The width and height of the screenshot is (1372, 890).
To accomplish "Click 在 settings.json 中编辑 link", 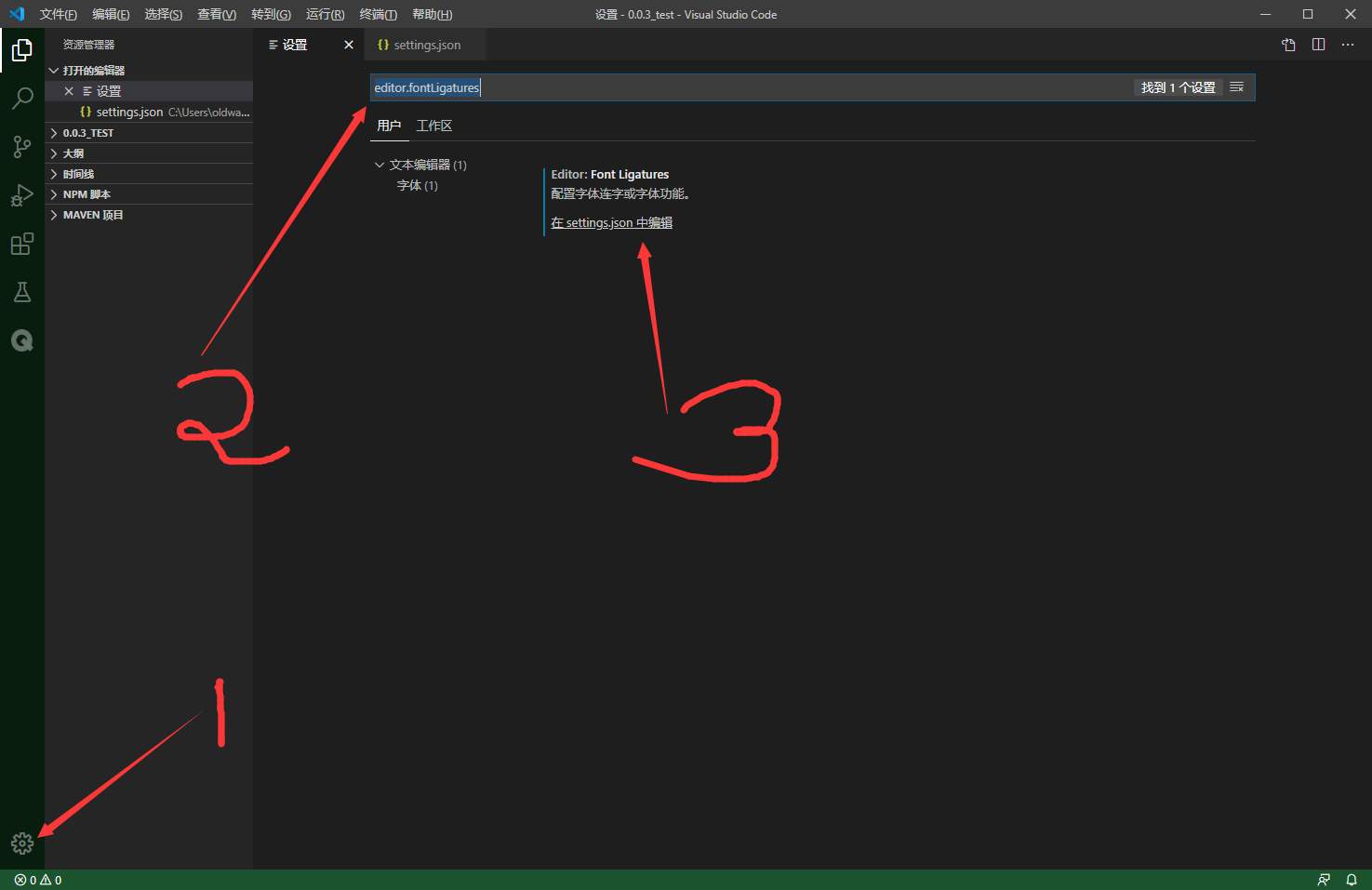I will pyautogui.click(x=611, y=223).
